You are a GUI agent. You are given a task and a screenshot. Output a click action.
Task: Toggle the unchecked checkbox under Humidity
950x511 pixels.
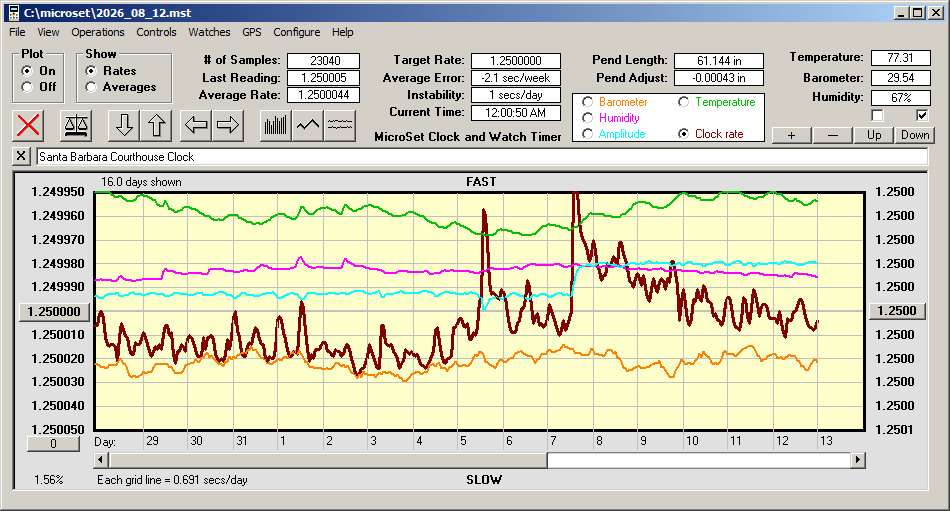point(877,115)
